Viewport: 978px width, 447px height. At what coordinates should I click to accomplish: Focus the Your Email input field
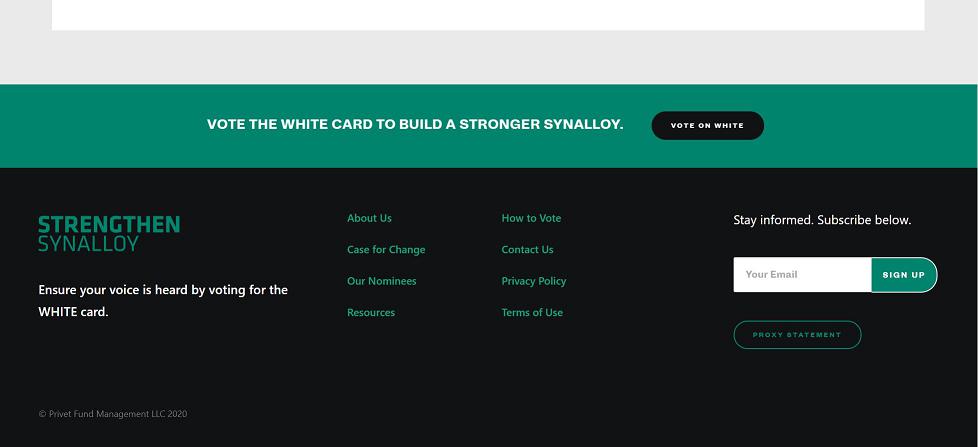click(x=802, y=275)
